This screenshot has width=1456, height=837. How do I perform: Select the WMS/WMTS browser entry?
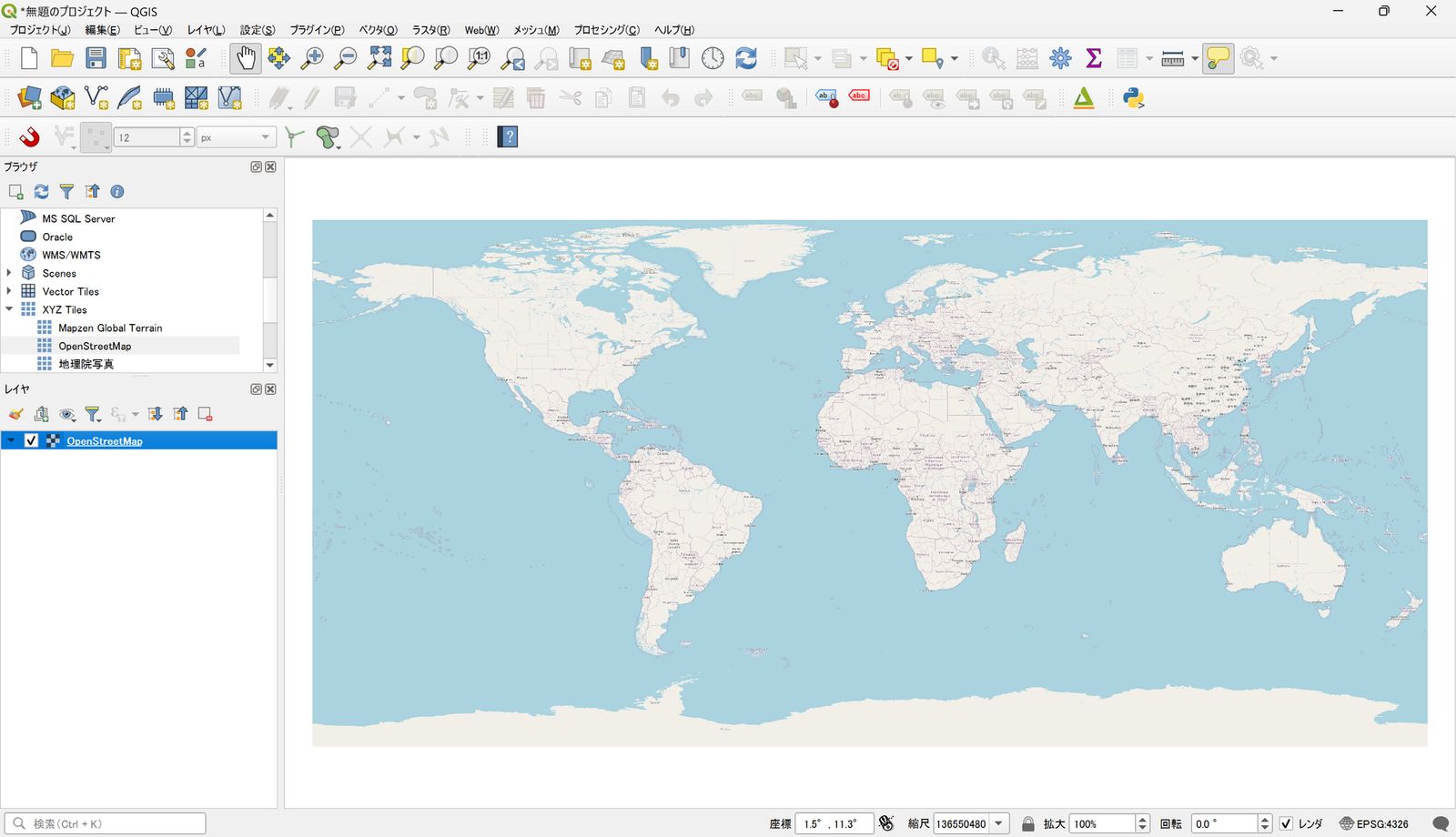[x=71, y=255]
